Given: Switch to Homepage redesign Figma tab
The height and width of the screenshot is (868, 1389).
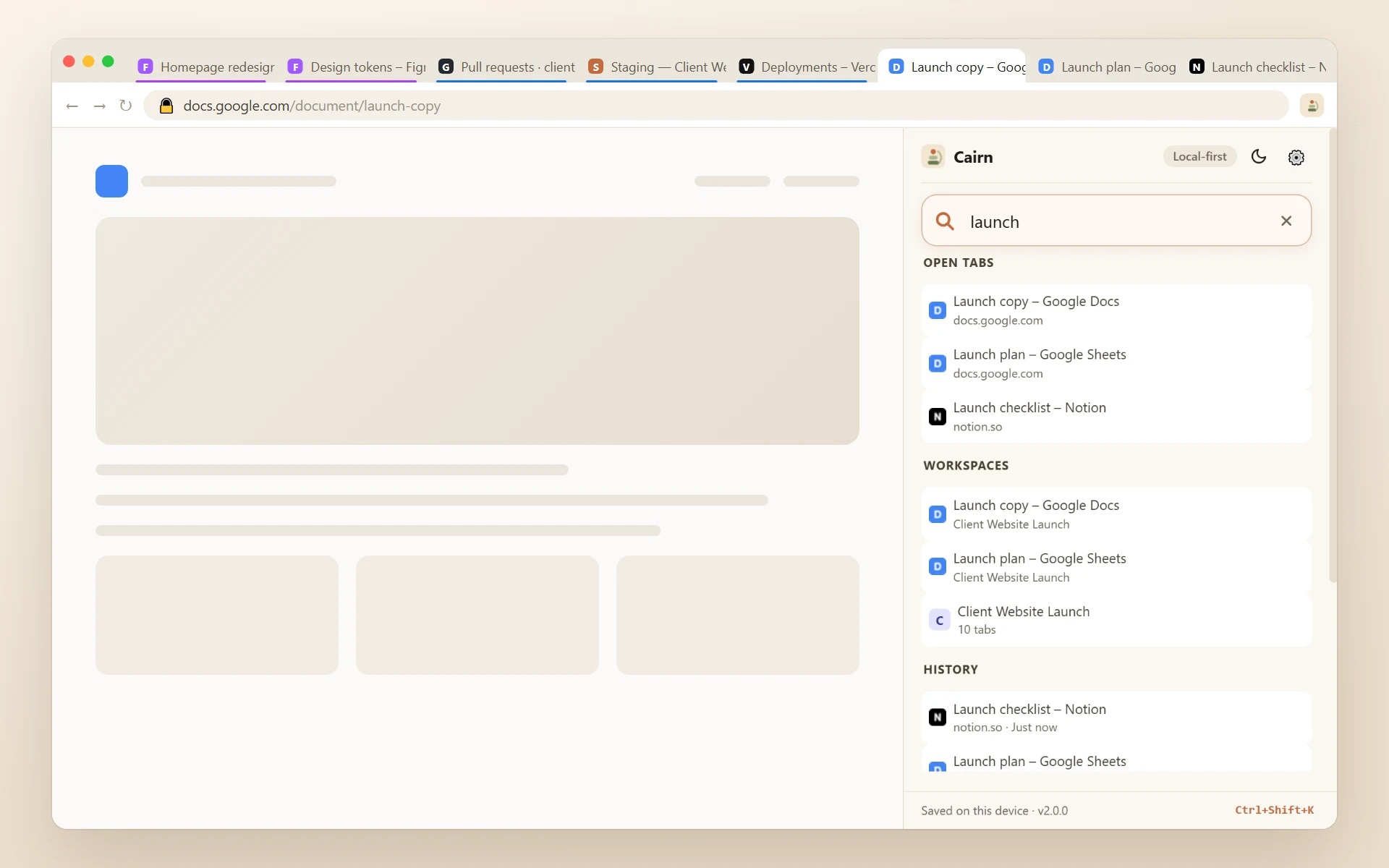Looking at the screenshot, I should (x=206, y=67).
